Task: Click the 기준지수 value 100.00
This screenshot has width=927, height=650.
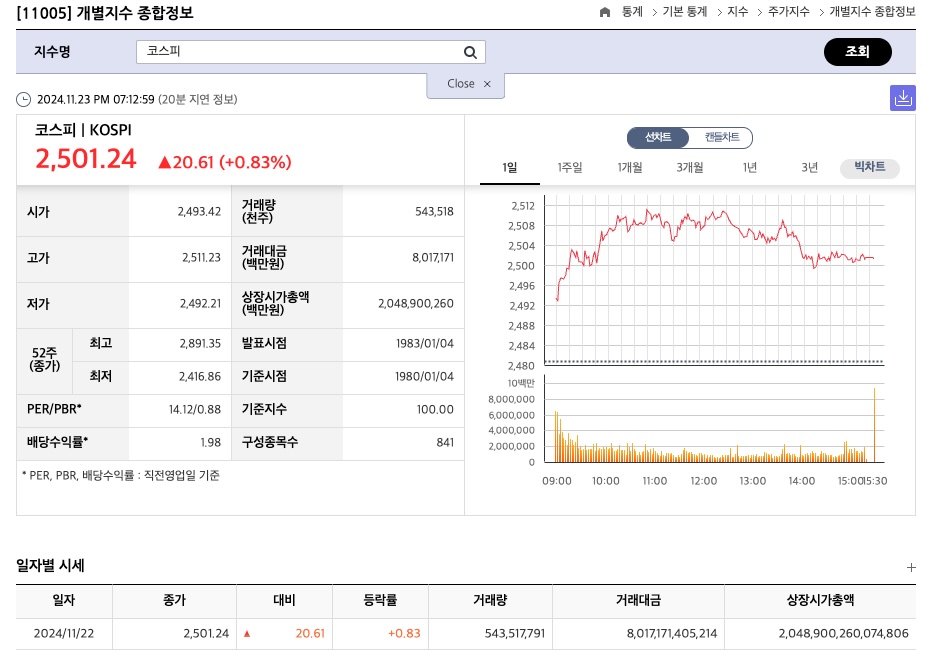Action: point(435,409)
